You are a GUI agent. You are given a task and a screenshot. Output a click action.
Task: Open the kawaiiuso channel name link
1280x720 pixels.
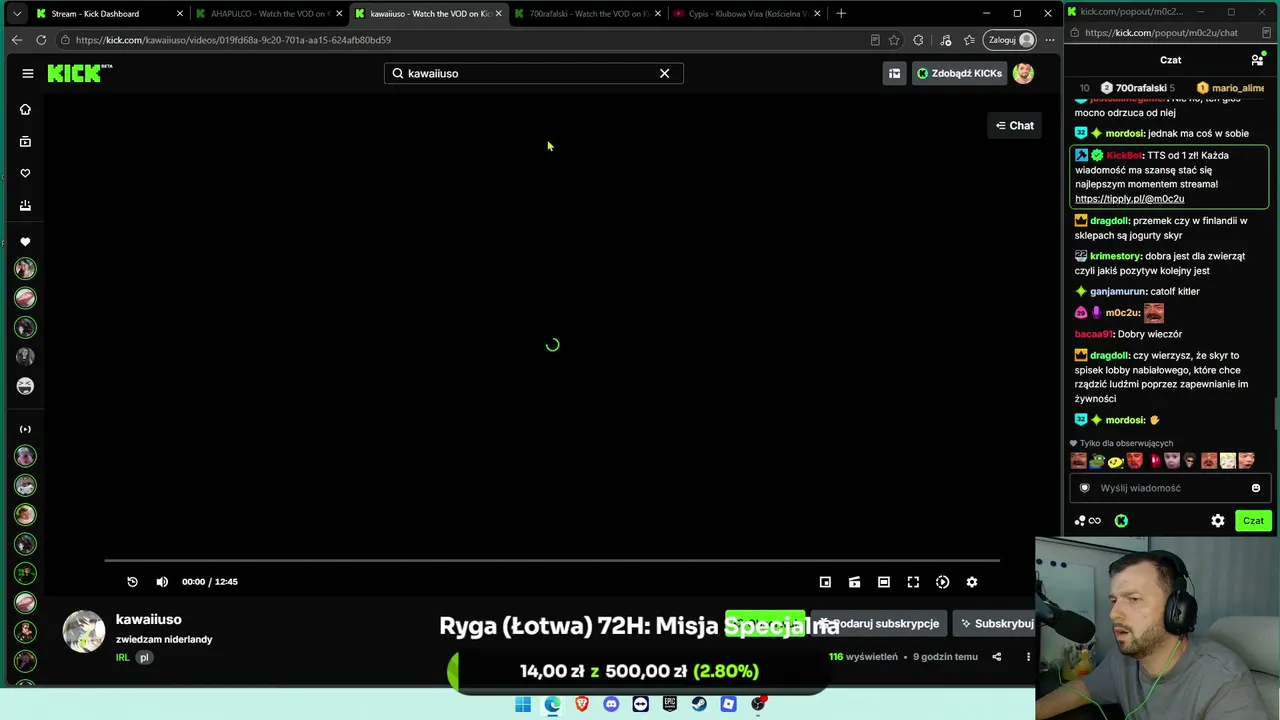click(x=149, y=620)
